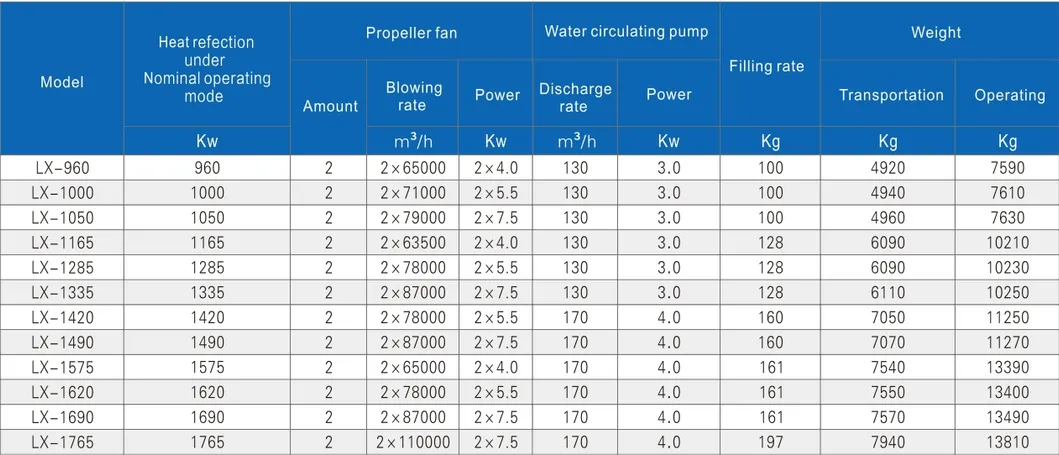The image size is (1059, 455).
Task: Select the LX-1765 model row label
Action: (x=62, y=442)
